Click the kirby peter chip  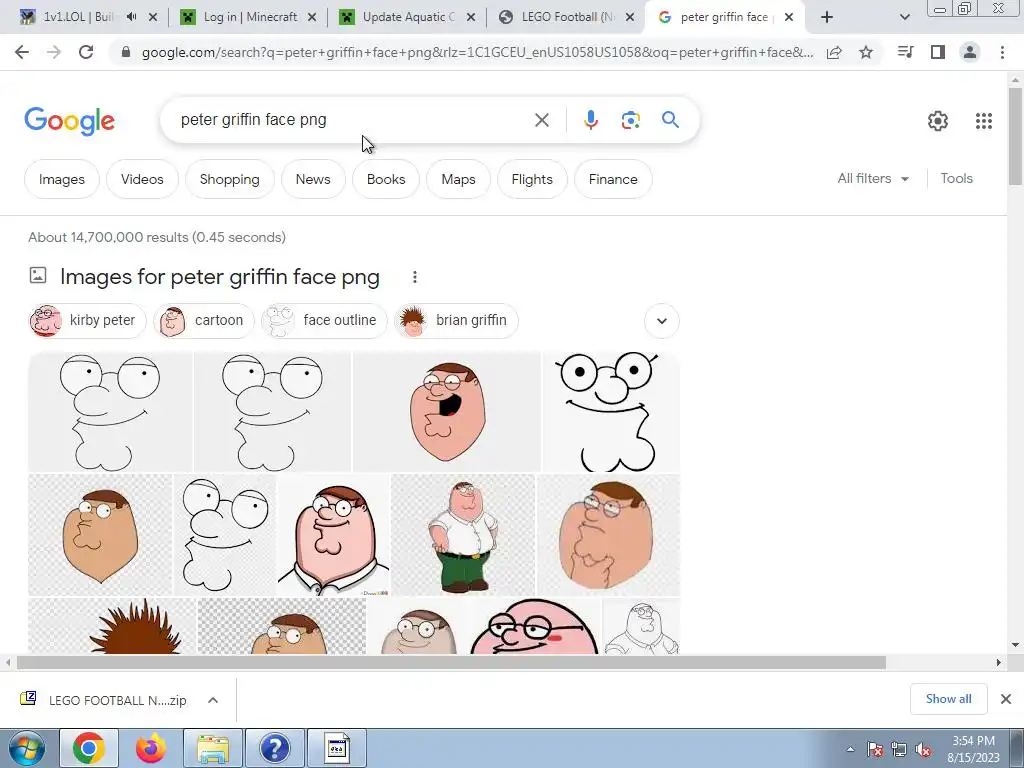coord(88,321)
